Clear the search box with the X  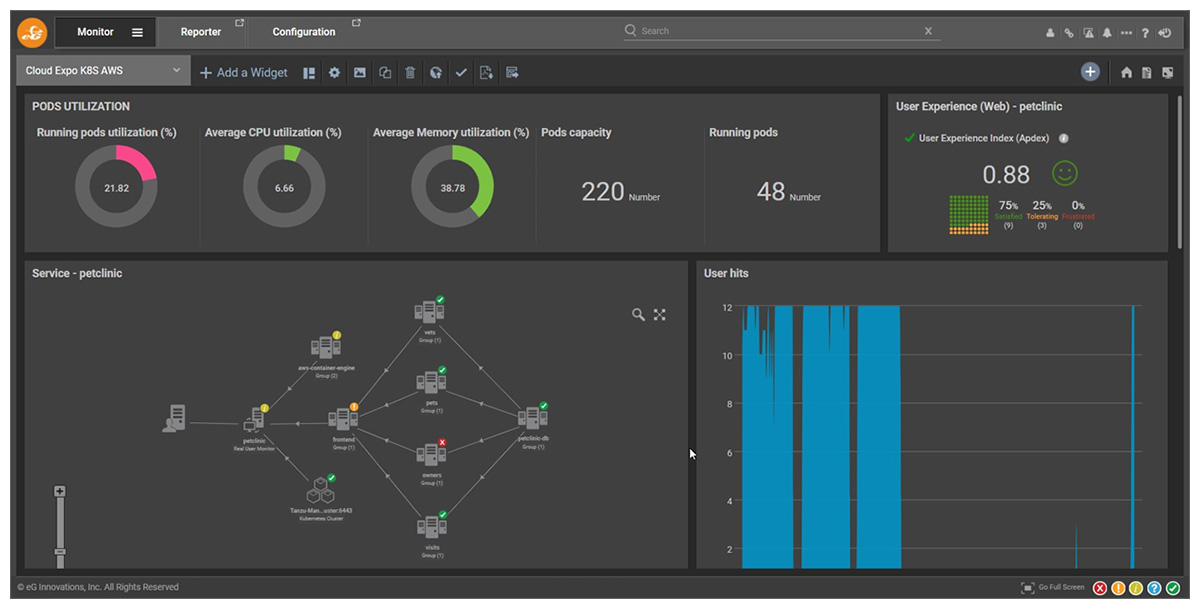(x=928, y=31)
